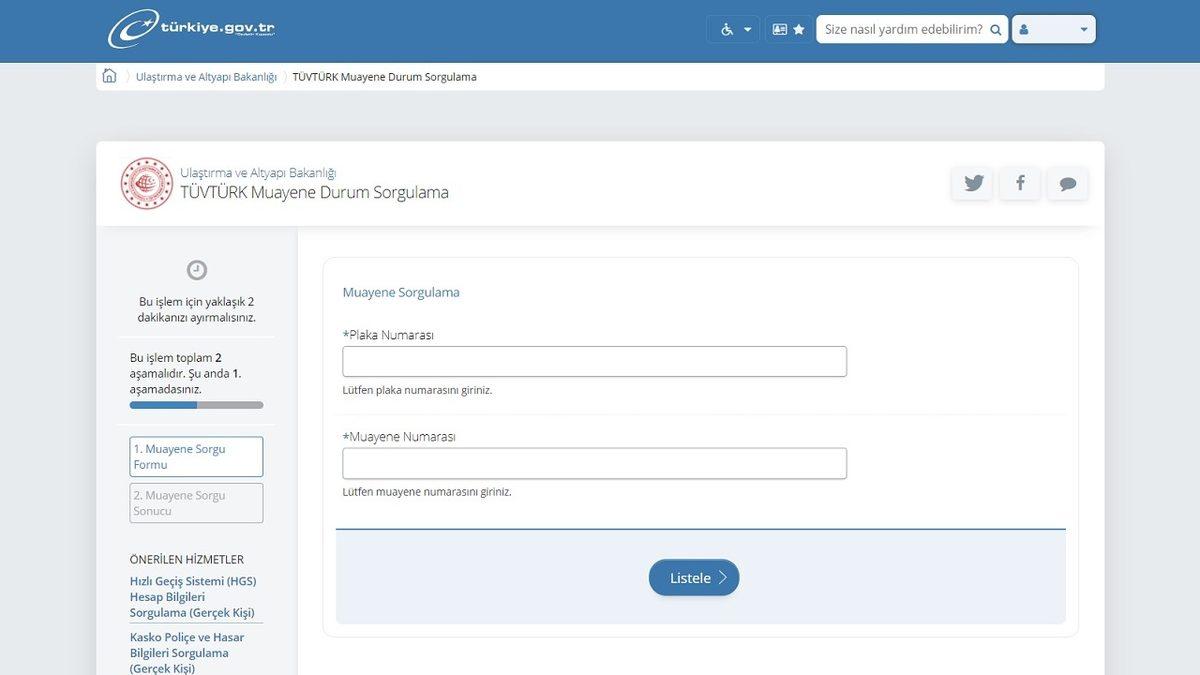Image resolution: width=1200 pixels, height=675 pixels.
Task: Click the clock duration icon
Action: (x=197, y=270)
